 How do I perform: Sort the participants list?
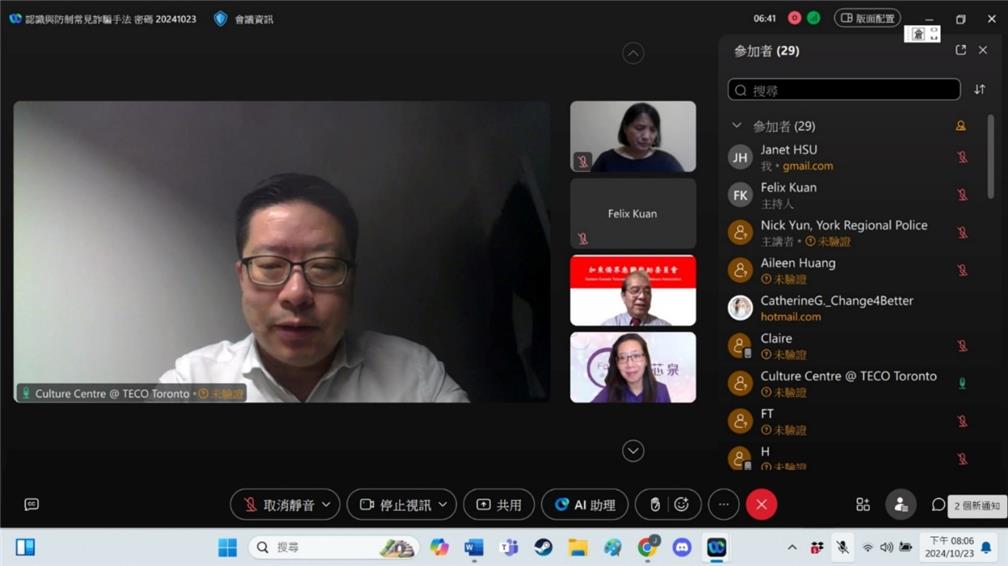[x=979, y=90]
